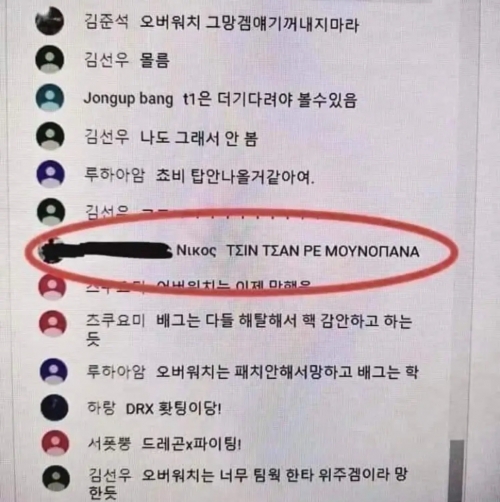Open 즈쿠요미's red avatar by 배그는 message

[53, 323]
